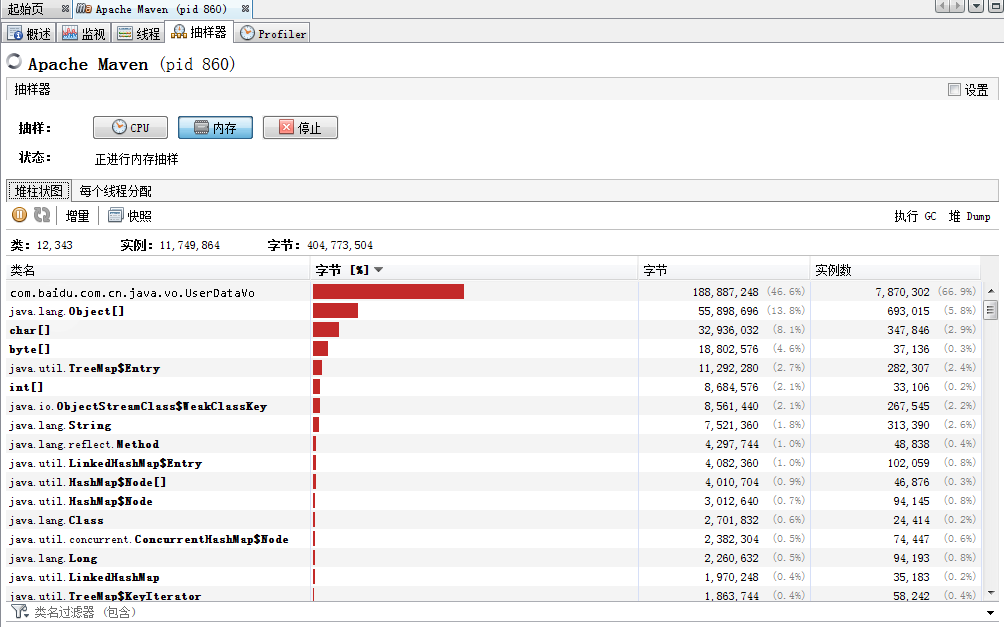Click the maximize window icon in tab bar
This screenshot has height=627, width=1004.
pyautogui.click(x=996, y=6)
